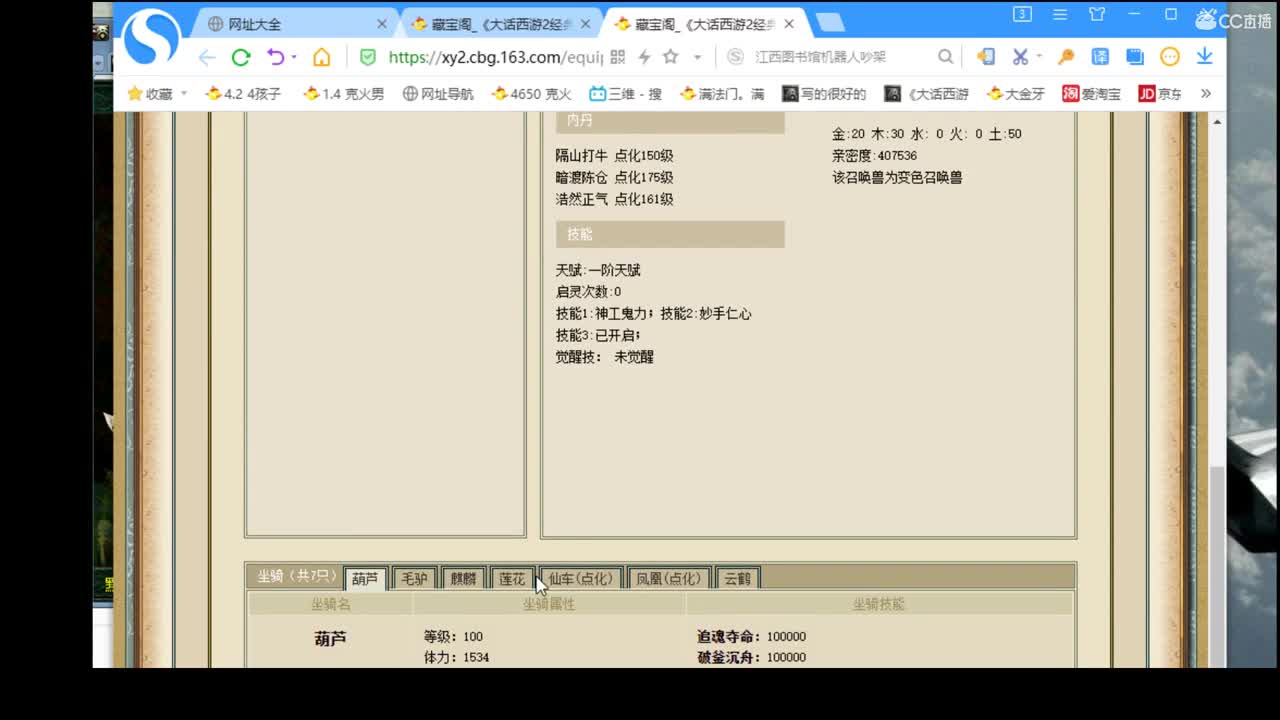
Task: Click the tab count box showing 3
Action: pos(1022,14)
